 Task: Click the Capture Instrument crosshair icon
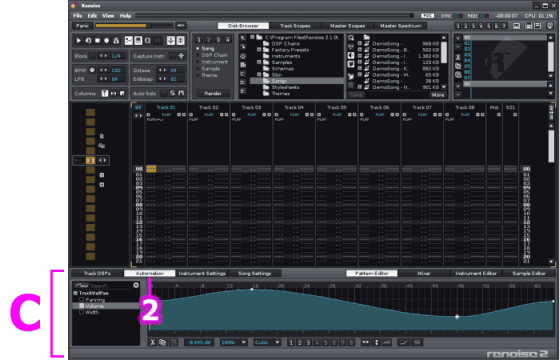181,56
